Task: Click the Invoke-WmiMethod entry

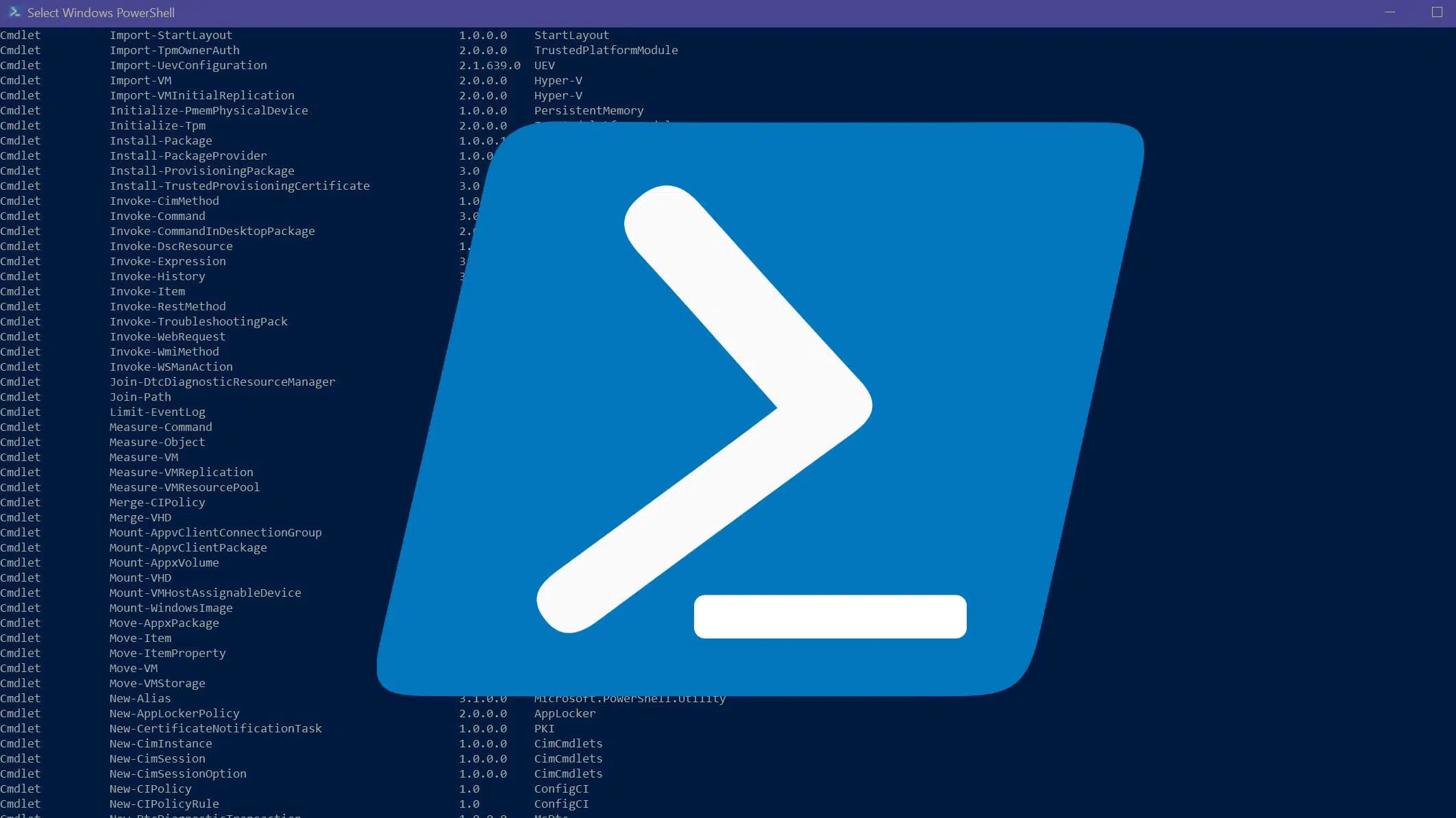Action: point(164,352)
